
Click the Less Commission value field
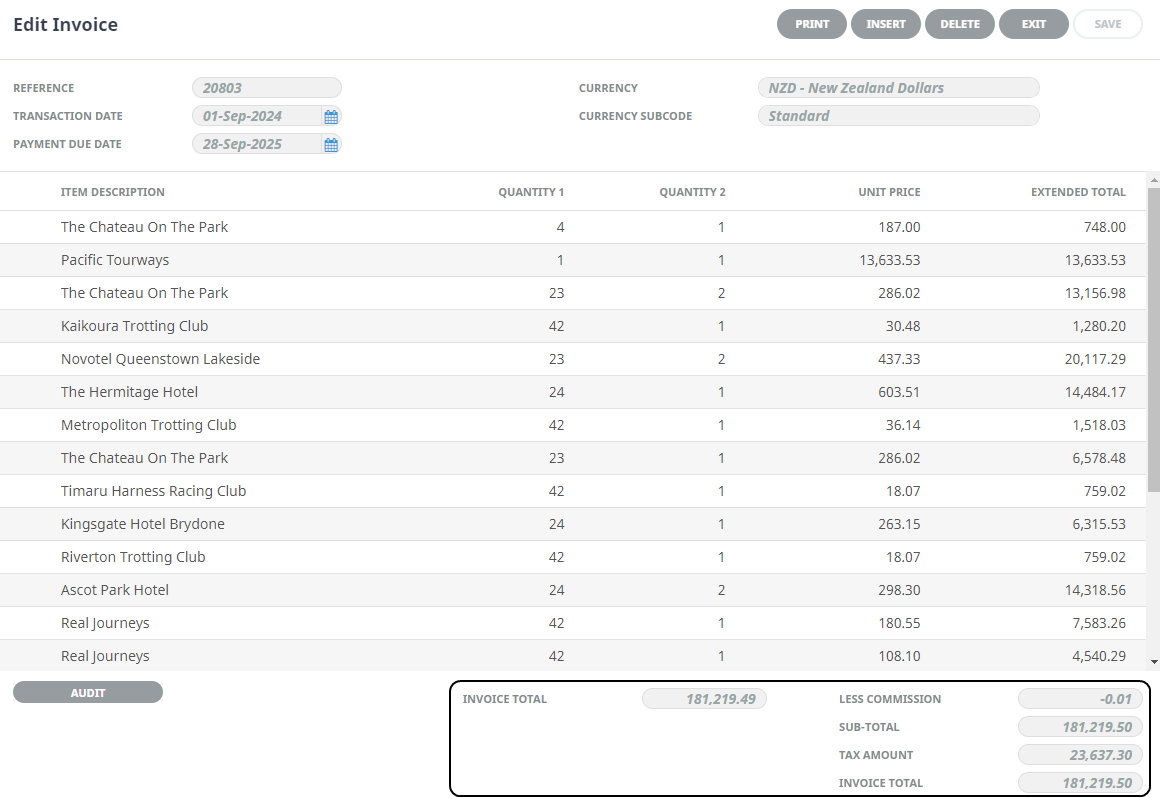click(x=1079, y=699)
